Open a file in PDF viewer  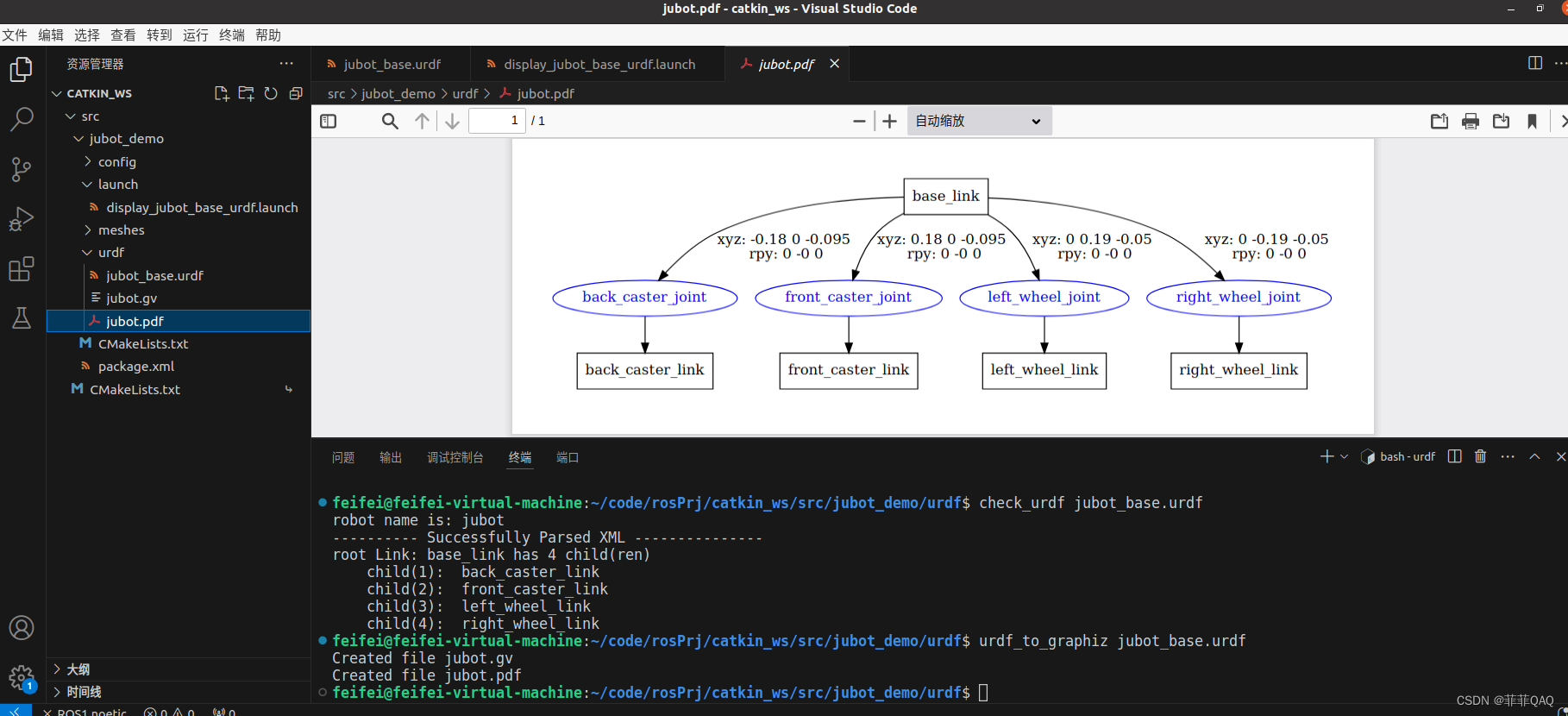[1439, 121]
